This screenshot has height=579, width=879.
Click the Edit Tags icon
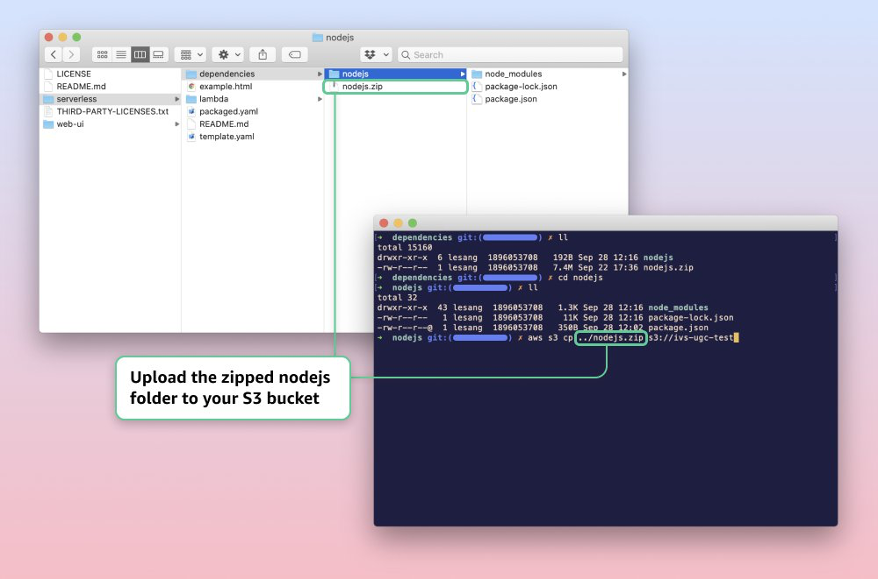(295, 54)
